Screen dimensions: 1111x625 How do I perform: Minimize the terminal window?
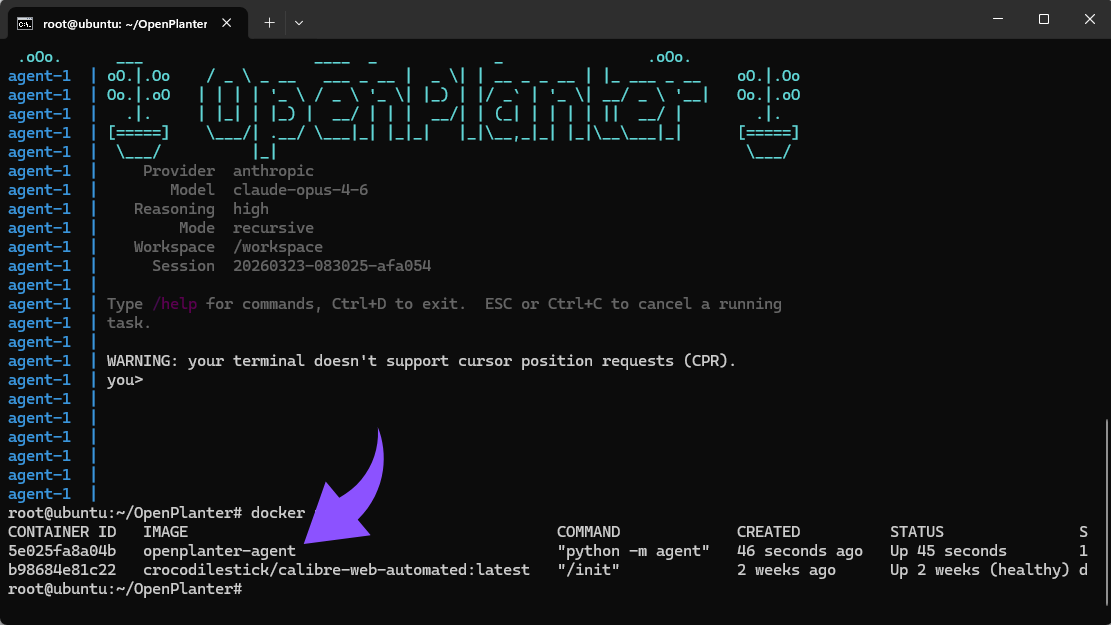997,20
